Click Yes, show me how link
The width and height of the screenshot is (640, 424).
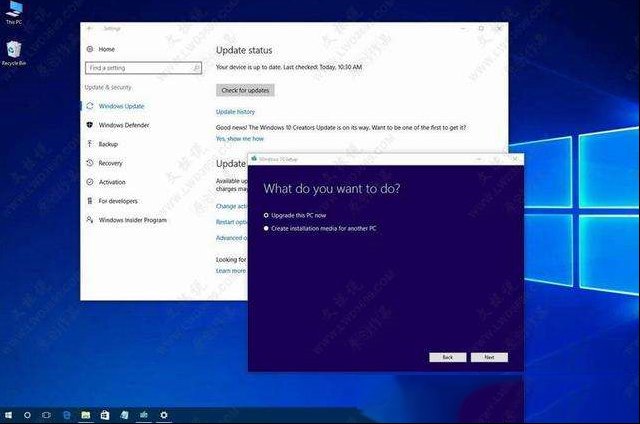coord(240,139)
